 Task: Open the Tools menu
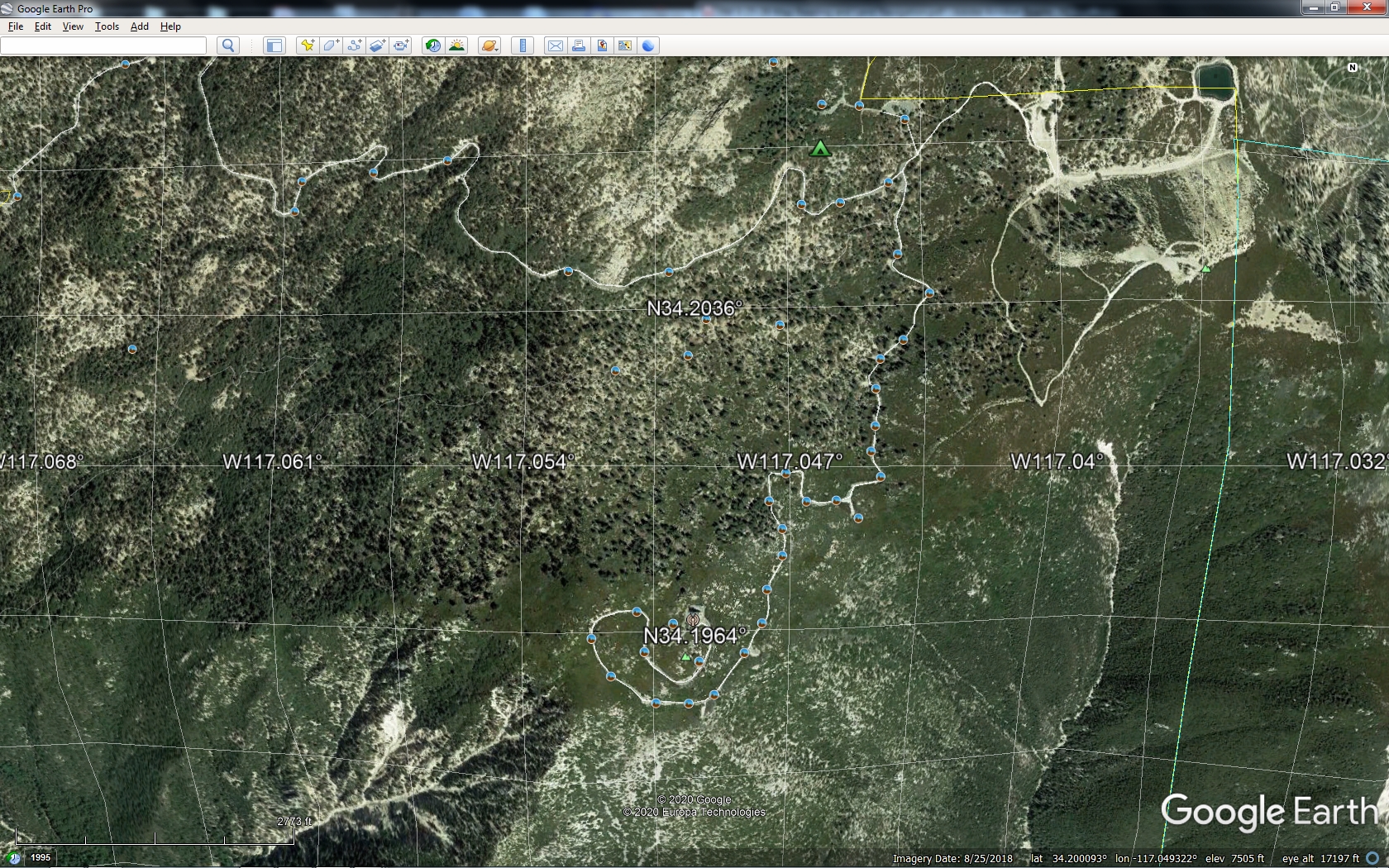point(107,26)
